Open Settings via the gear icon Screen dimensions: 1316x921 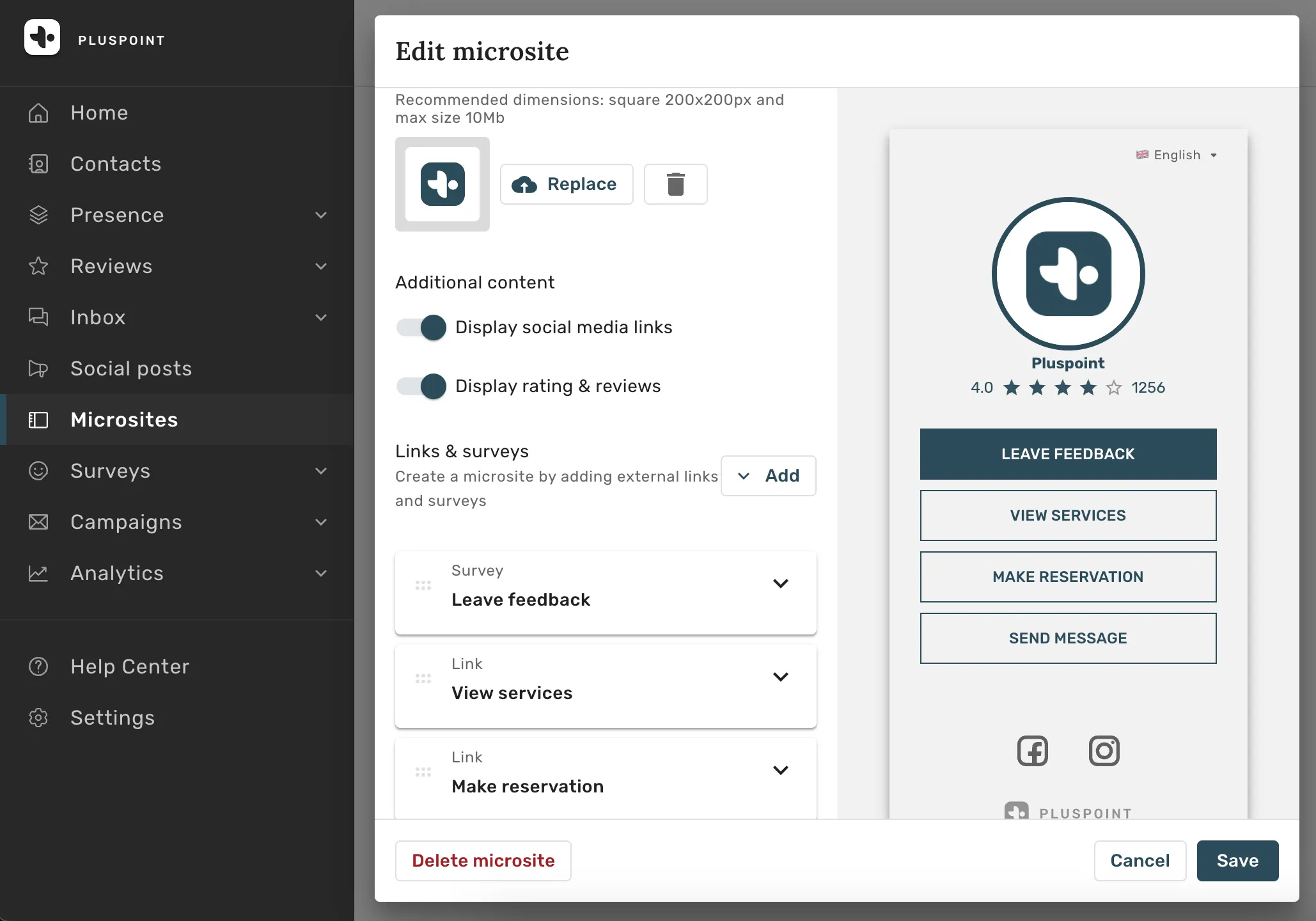coord(38,718)
